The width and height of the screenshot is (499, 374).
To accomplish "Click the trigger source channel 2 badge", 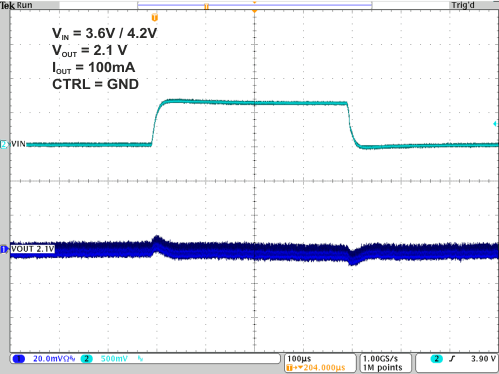I will (x=436, y=359).
